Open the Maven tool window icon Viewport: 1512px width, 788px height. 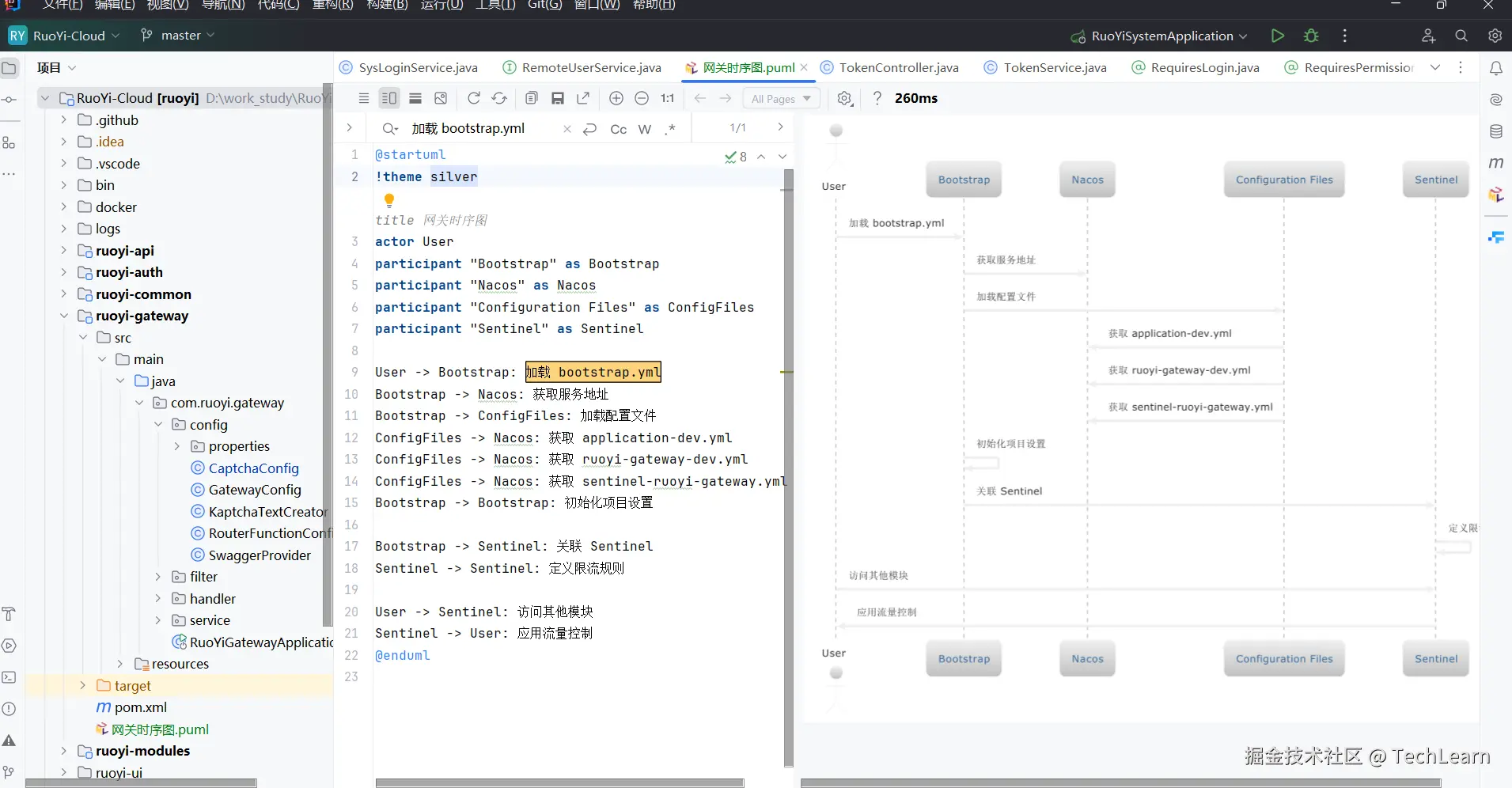tap(1495, 162)
